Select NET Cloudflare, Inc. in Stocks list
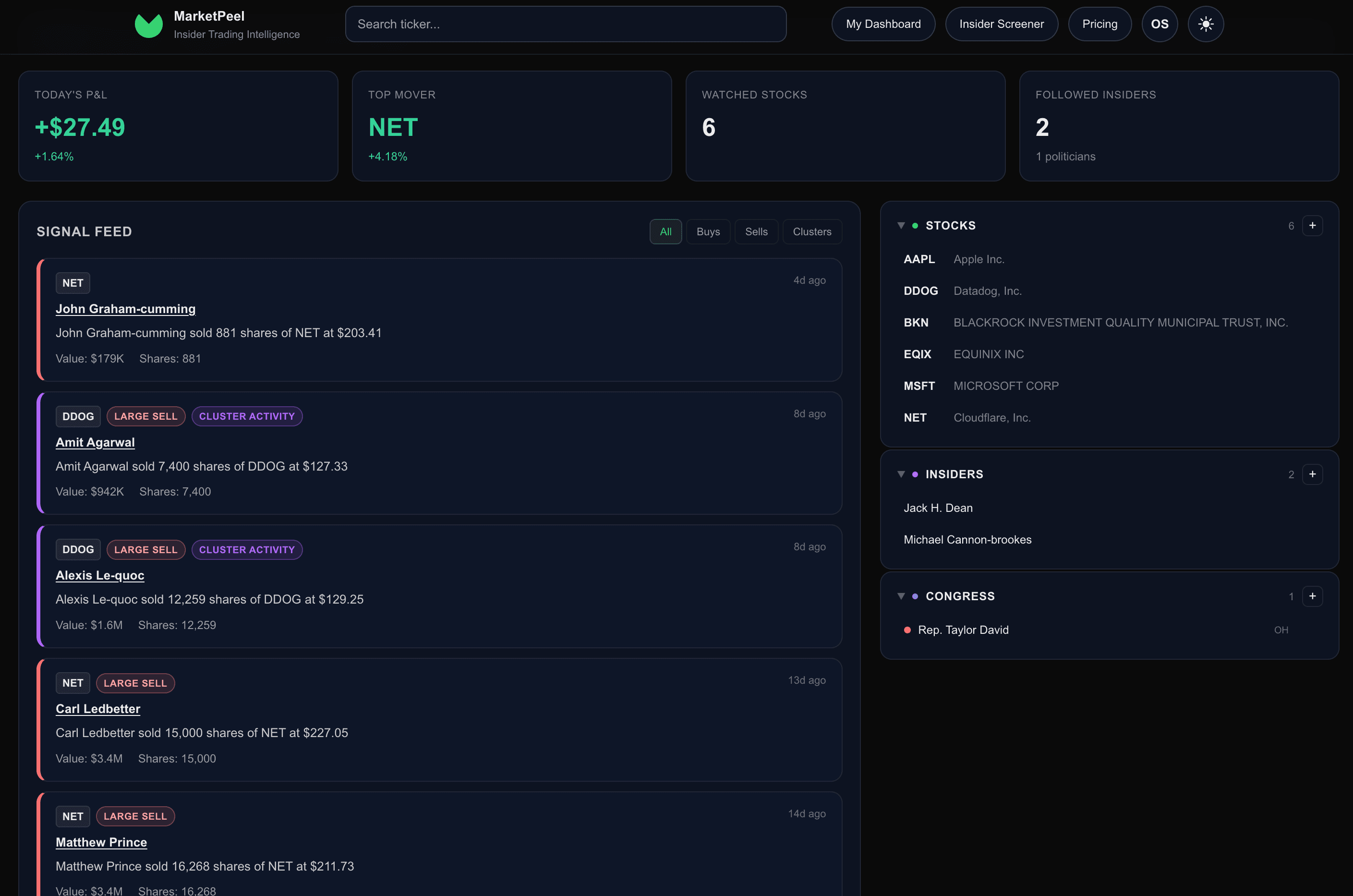The image size is (1353, 896). point(1110,418)
